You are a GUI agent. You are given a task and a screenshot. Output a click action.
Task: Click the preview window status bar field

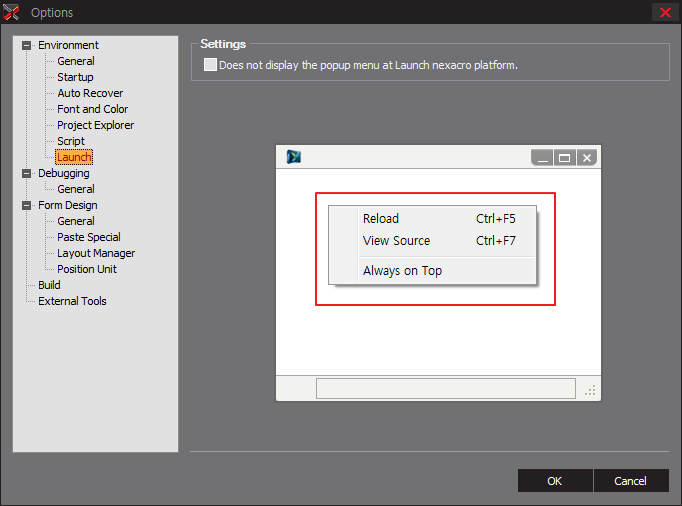click(x=445, y=389)
